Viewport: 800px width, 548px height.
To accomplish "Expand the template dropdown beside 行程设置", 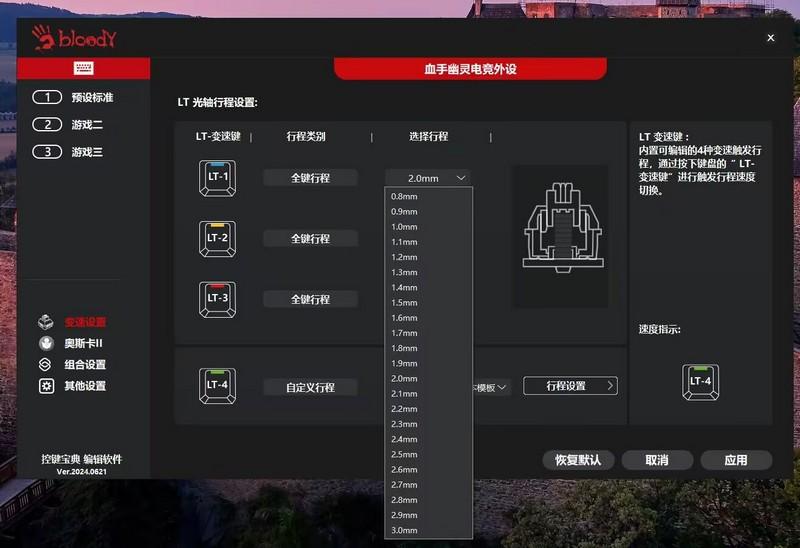I will [491, 387].
